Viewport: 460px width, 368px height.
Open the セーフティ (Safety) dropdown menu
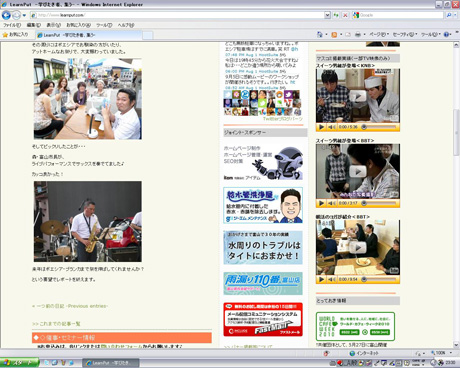pos(405,34)
